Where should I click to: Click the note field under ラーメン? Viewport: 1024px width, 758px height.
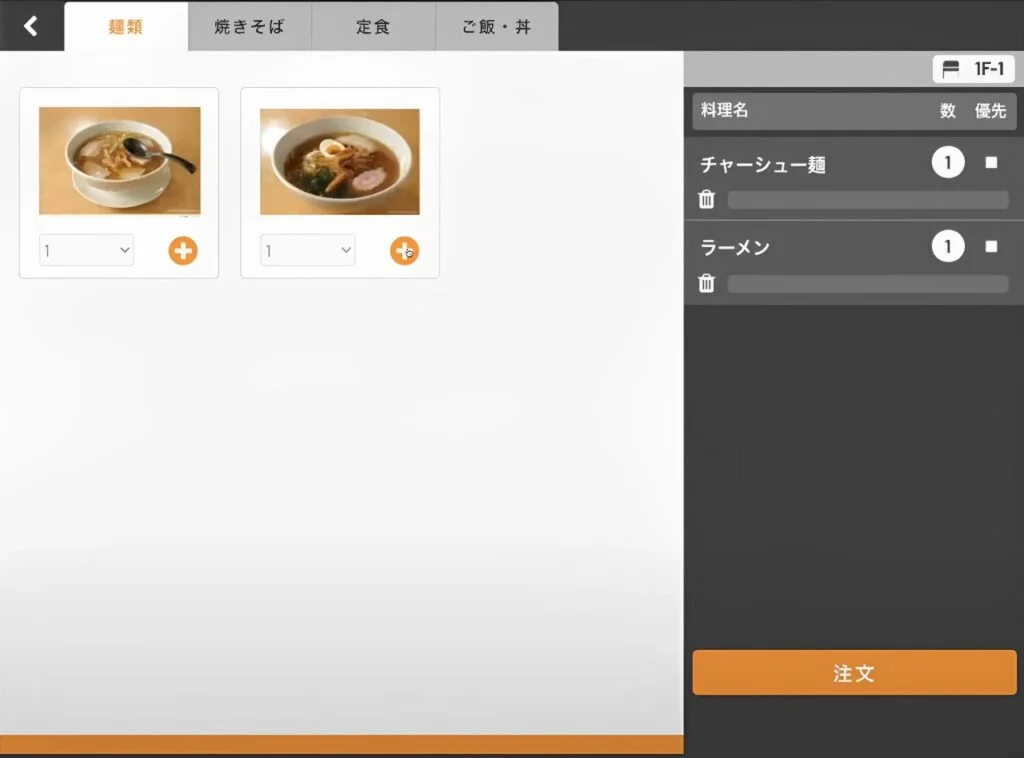coord(867,284)
